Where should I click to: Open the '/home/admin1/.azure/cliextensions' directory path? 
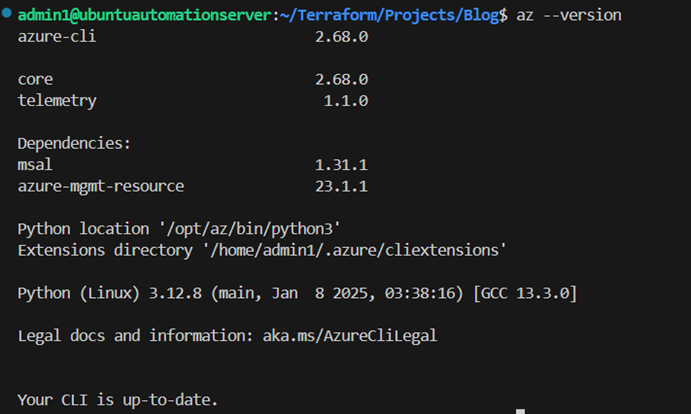pos(354,250)
